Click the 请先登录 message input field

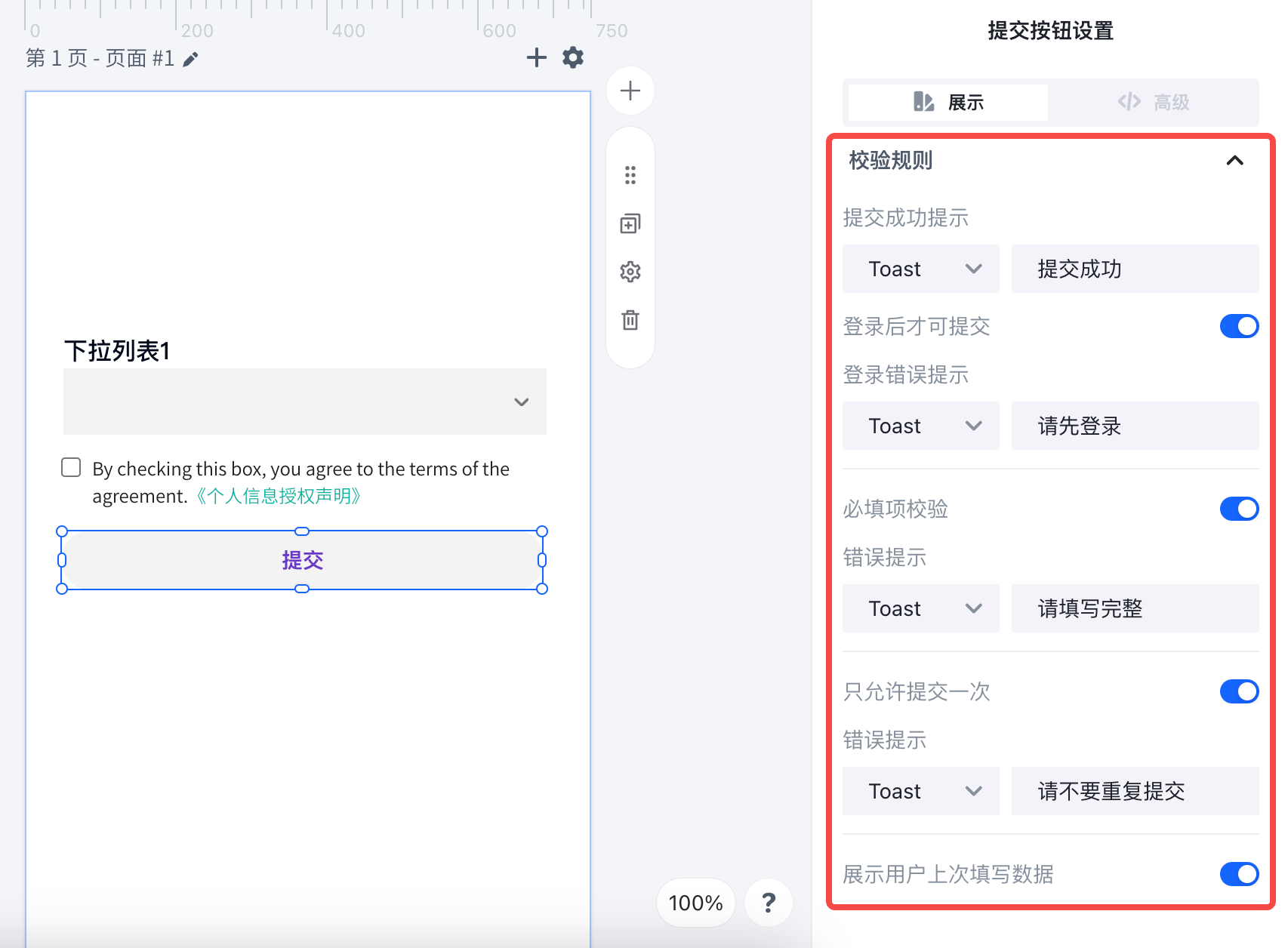coord(1135,426)
